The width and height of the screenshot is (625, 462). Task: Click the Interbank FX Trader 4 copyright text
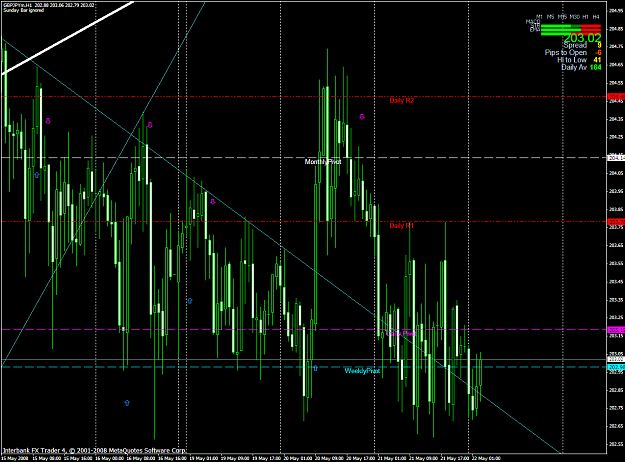pyautogui.click(x=94, y=450)
